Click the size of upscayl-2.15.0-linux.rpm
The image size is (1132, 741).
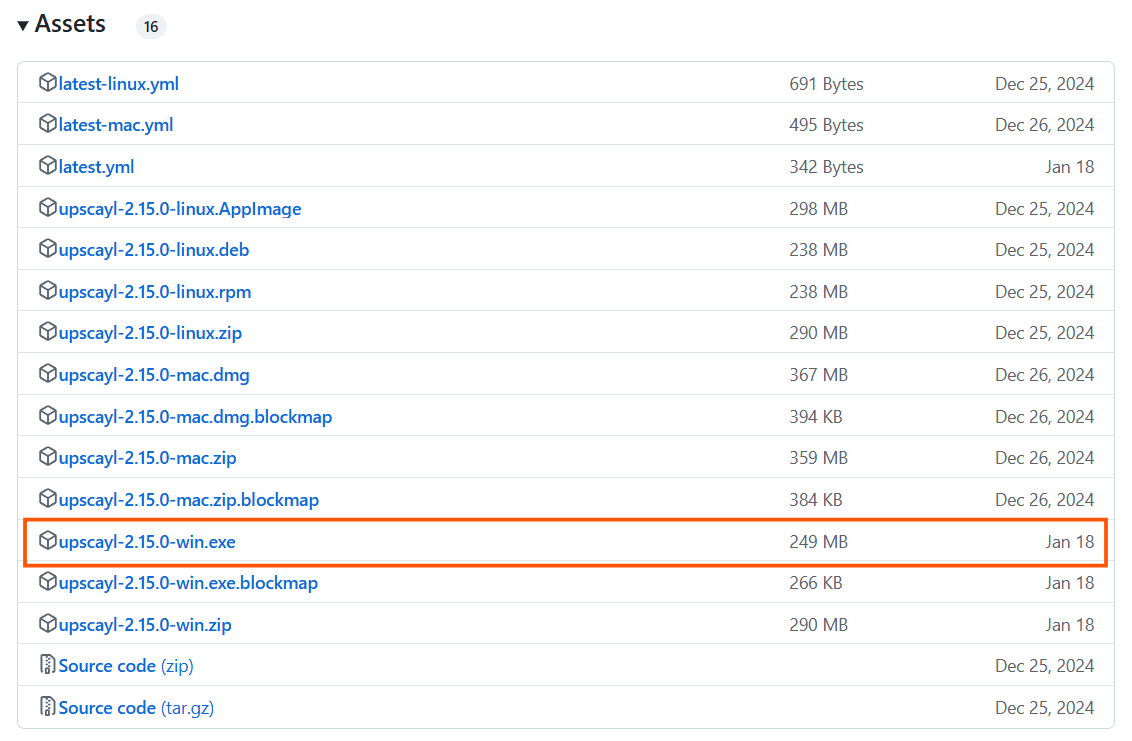[818, 292]
